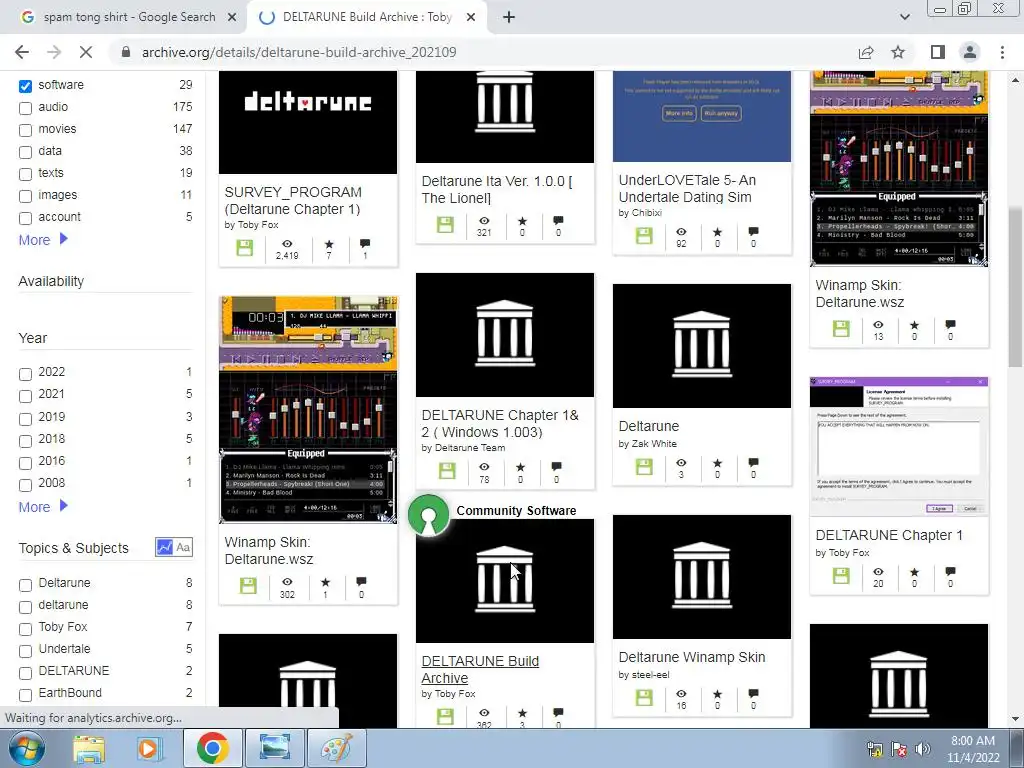
Task: Click favorites star on DELTARUNE Chapter 1 card
Action: coord(914,571)
